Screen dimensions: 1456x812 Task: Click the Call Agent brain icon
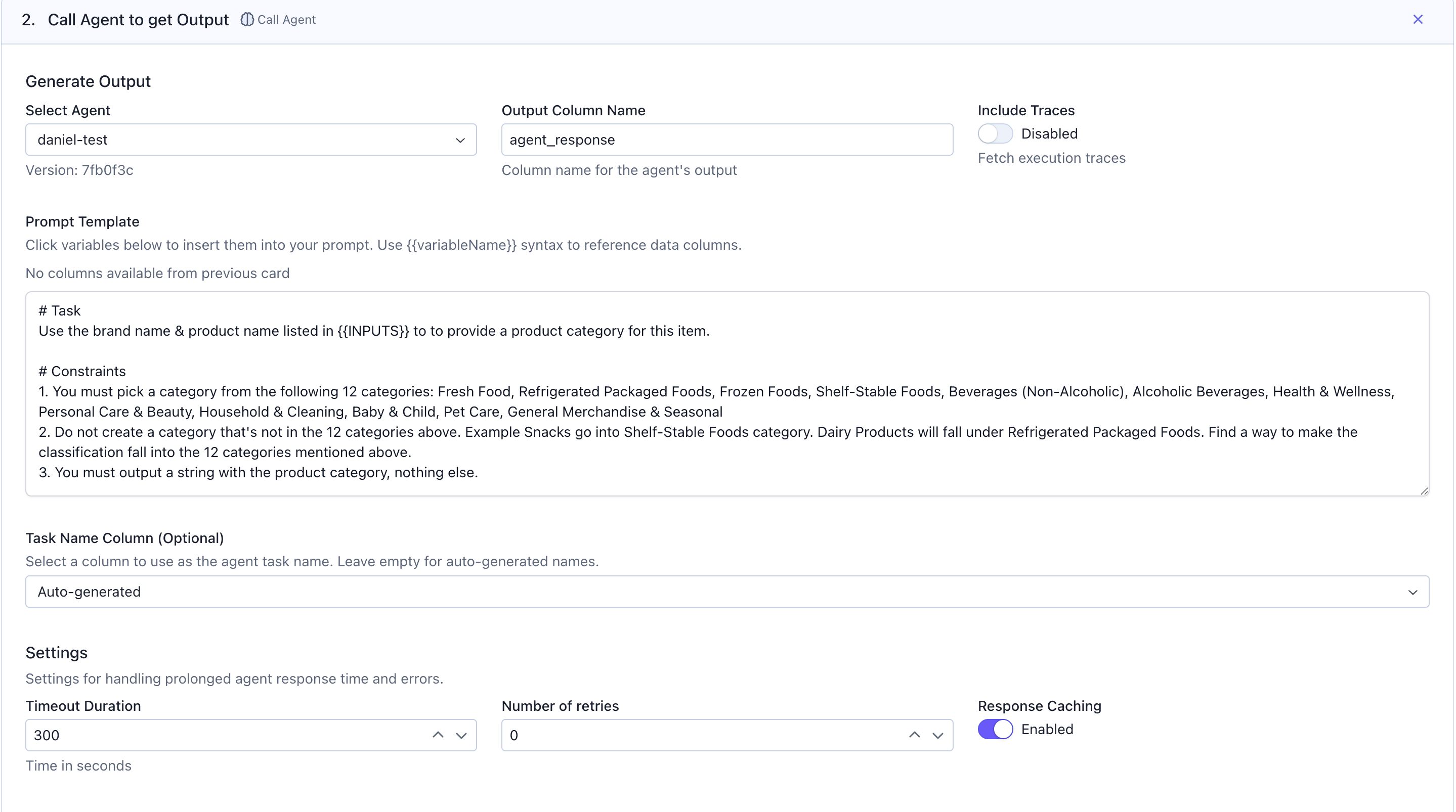click(x=247, y=20)
